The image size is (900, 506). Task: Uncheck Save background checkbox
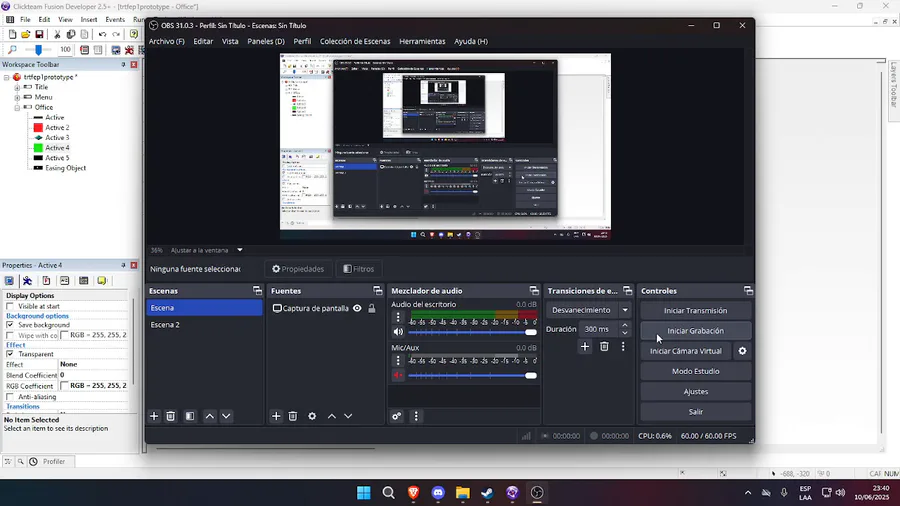point(10,325)
